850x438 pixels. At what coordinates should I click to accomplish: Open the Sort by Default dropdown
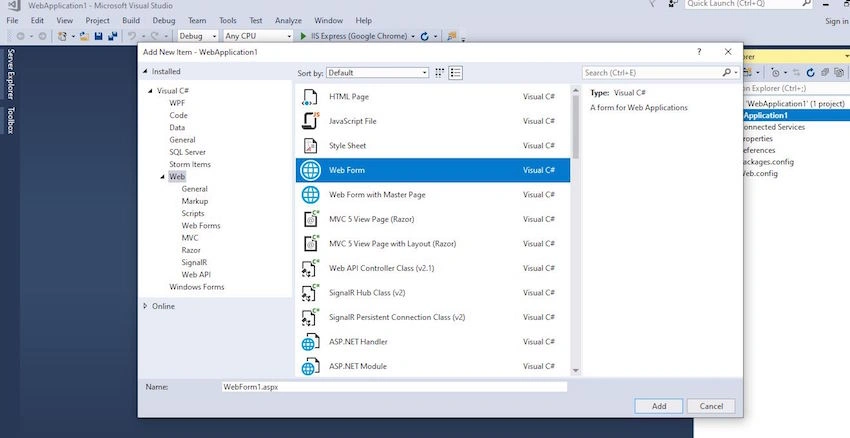click(x=377, y=73)
